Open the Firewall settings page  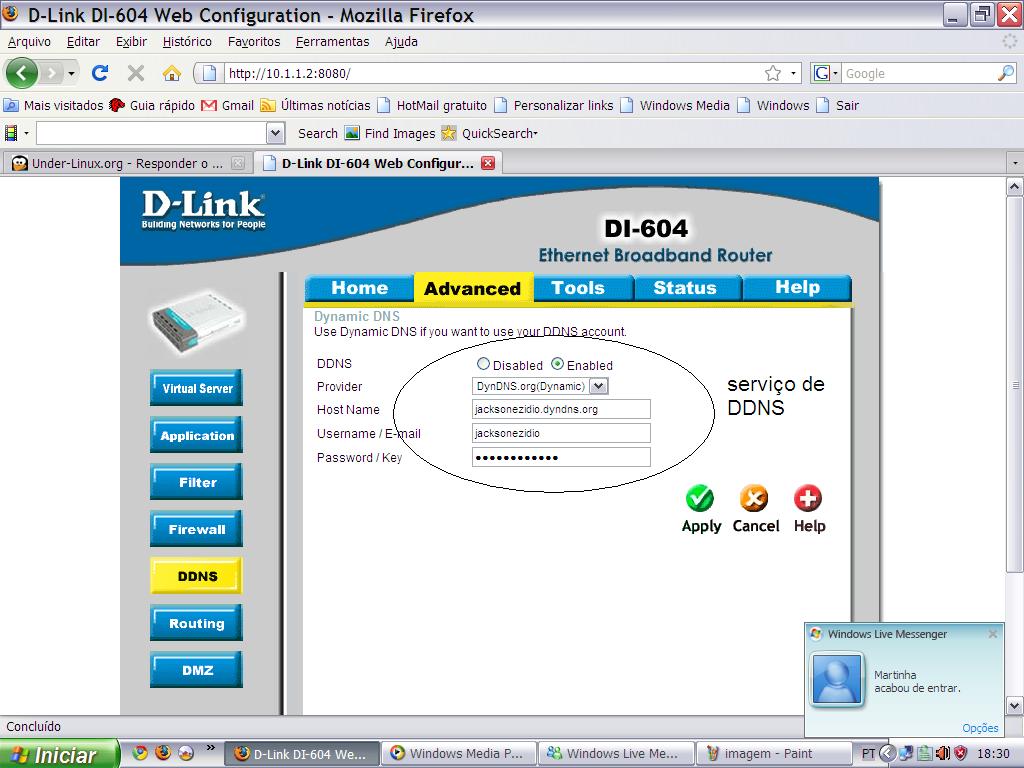(x=197, y=529)
